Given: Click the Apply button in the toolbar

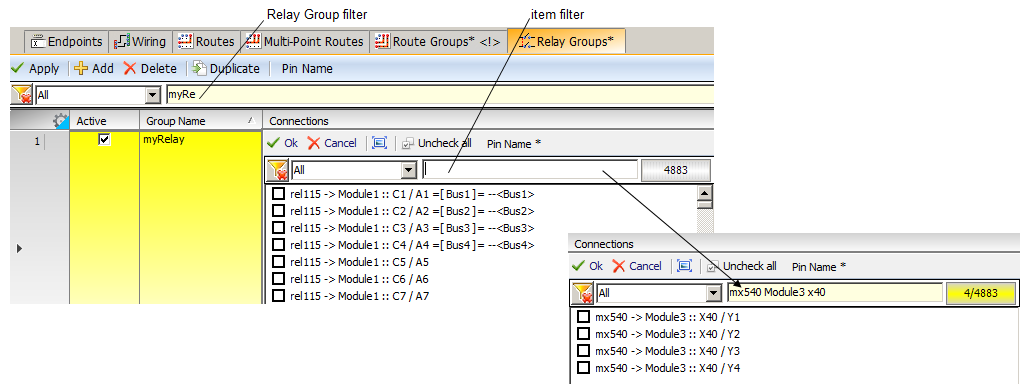Looking at the screenshot, I should 35,69.
